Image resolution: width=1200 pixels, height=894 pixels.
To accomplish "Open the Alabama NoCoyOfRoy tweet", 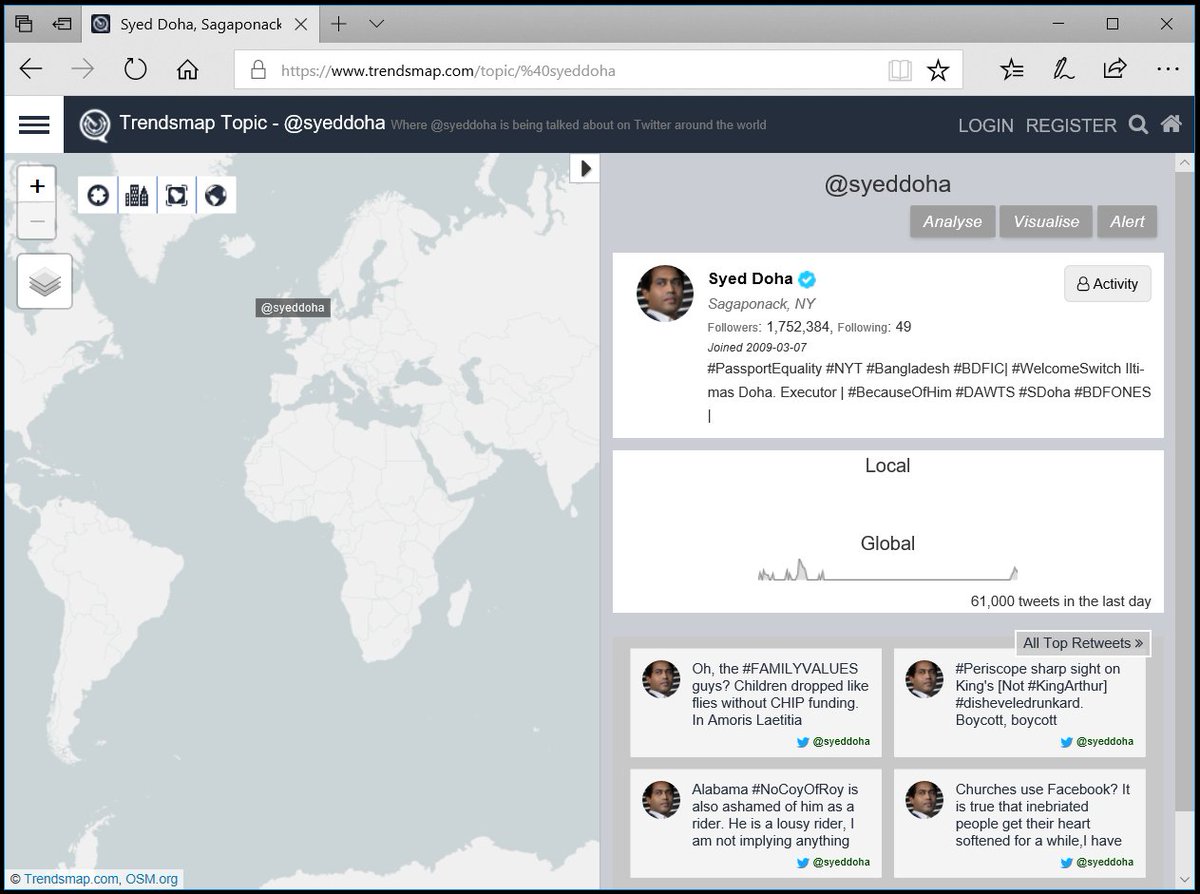I will coord(755,823).
